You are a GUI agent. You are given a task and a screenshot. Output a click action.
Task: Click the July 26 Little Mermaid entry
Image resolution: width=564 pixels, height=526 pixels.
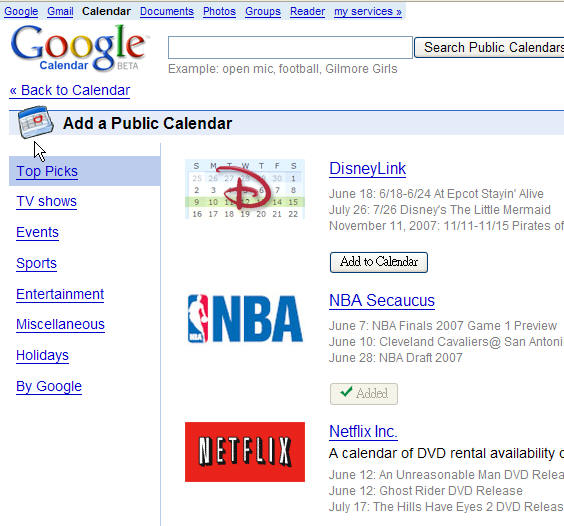[x=440, y=210]
